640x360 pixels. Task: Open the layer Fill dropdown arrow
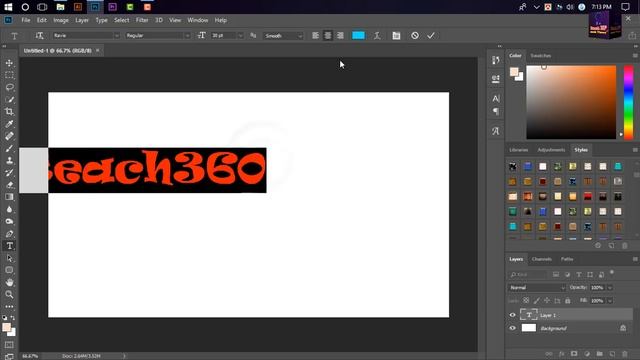click(x=610, y=300)
